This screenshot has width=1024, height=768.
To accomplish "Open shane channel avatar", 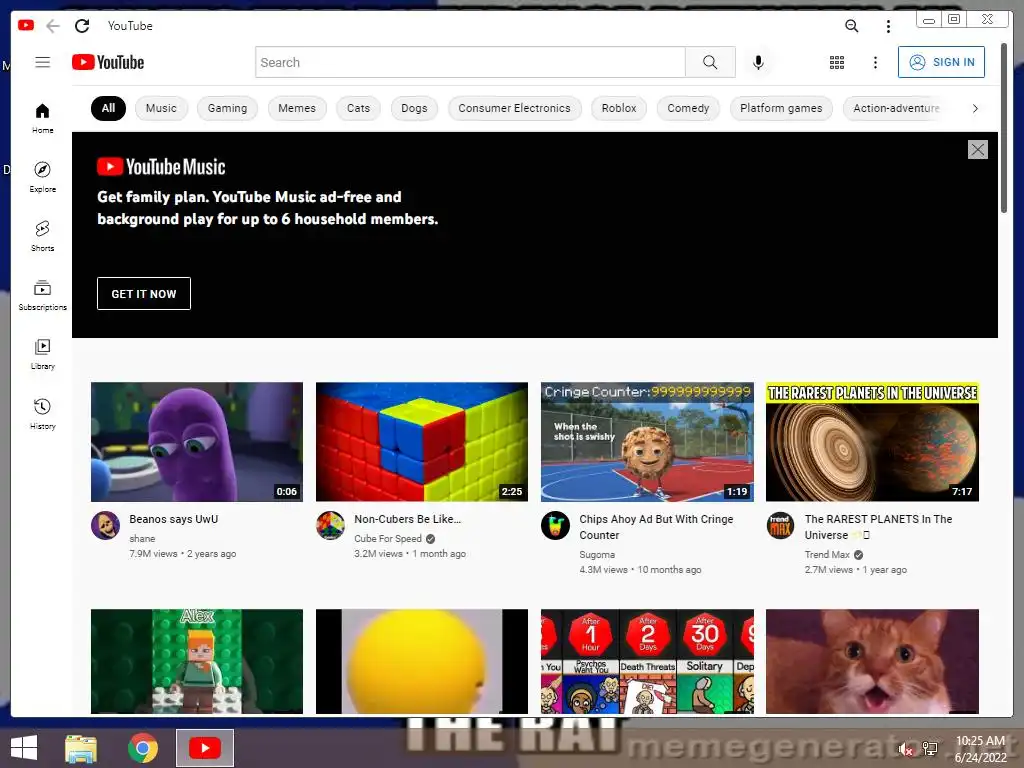I will [105, 526].
